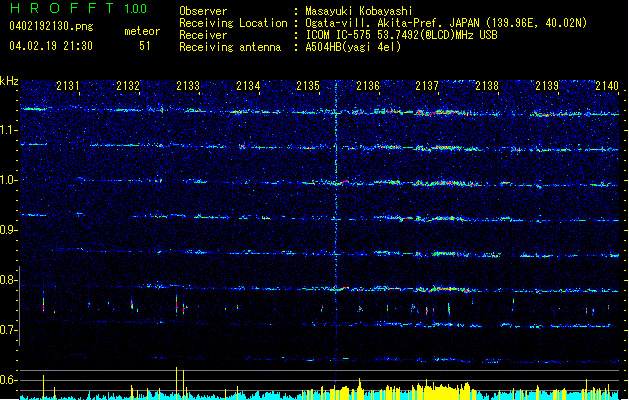Click the 0.6 frequency axis label

click(8, 380)
